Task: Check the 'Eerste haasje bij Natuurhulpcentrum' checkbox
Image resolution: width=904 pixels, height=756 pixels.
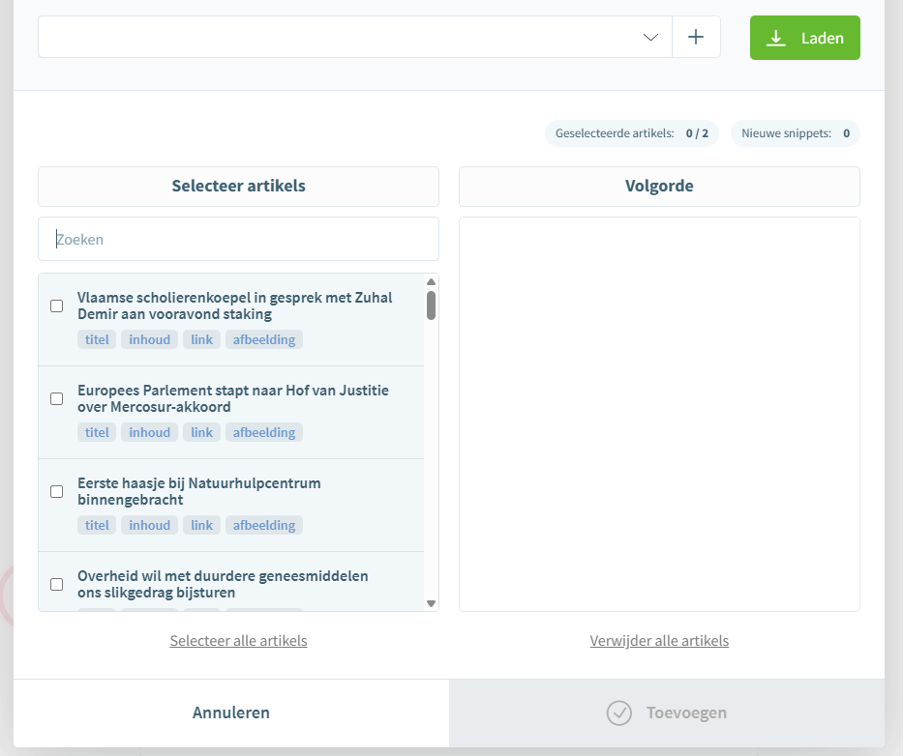Action: point(57,491)
